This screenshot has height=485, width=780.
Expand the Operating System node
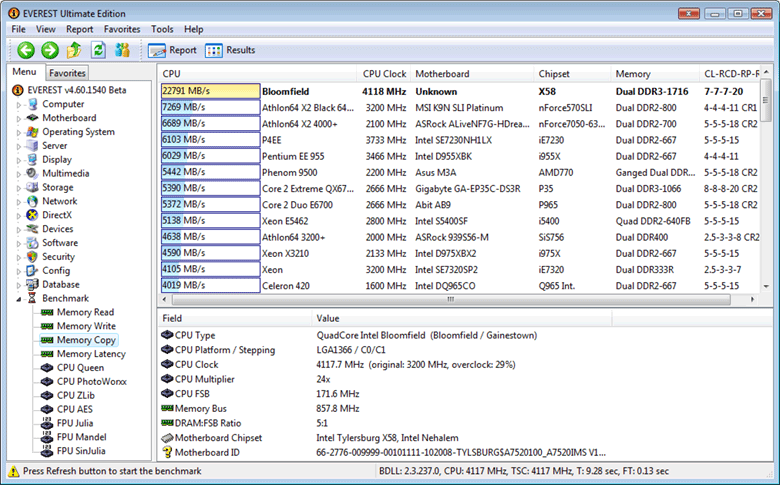point(19,133)
